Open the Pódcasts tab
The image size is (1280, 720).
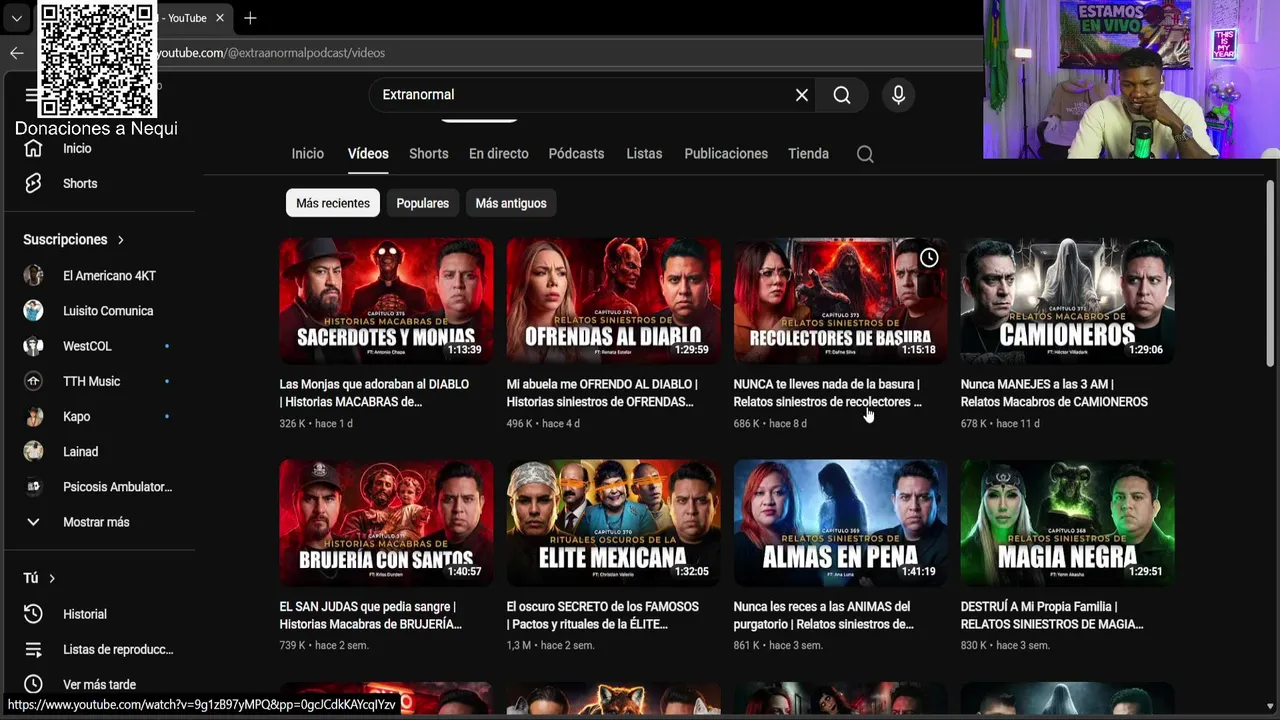[576, 154]
